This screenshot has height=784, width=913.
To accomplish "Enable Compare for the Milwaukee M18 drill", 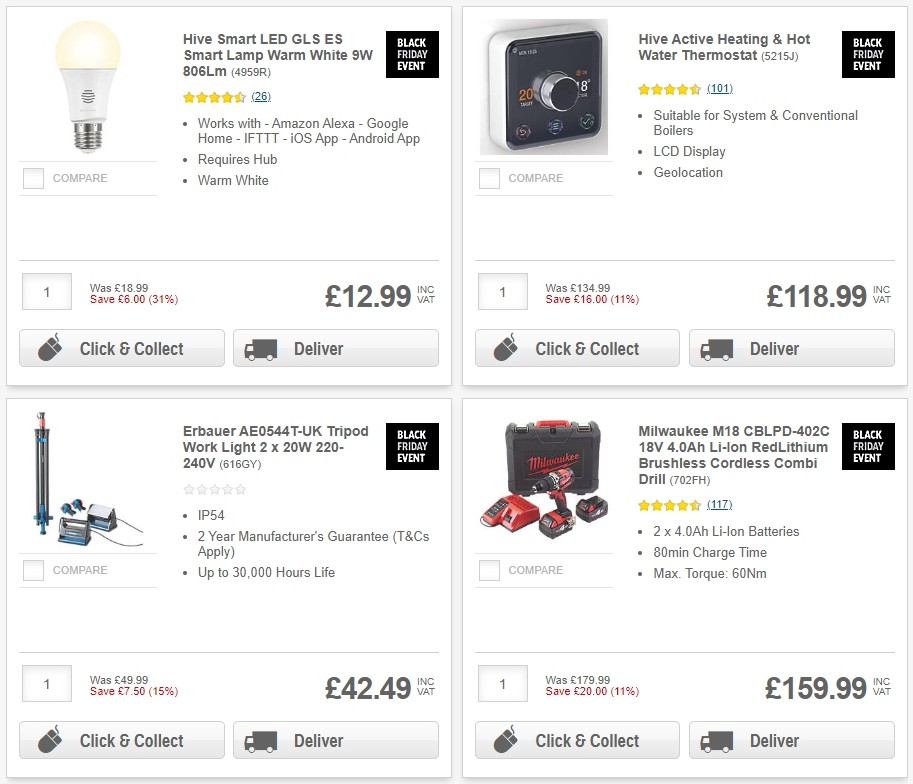I will 488,570.
